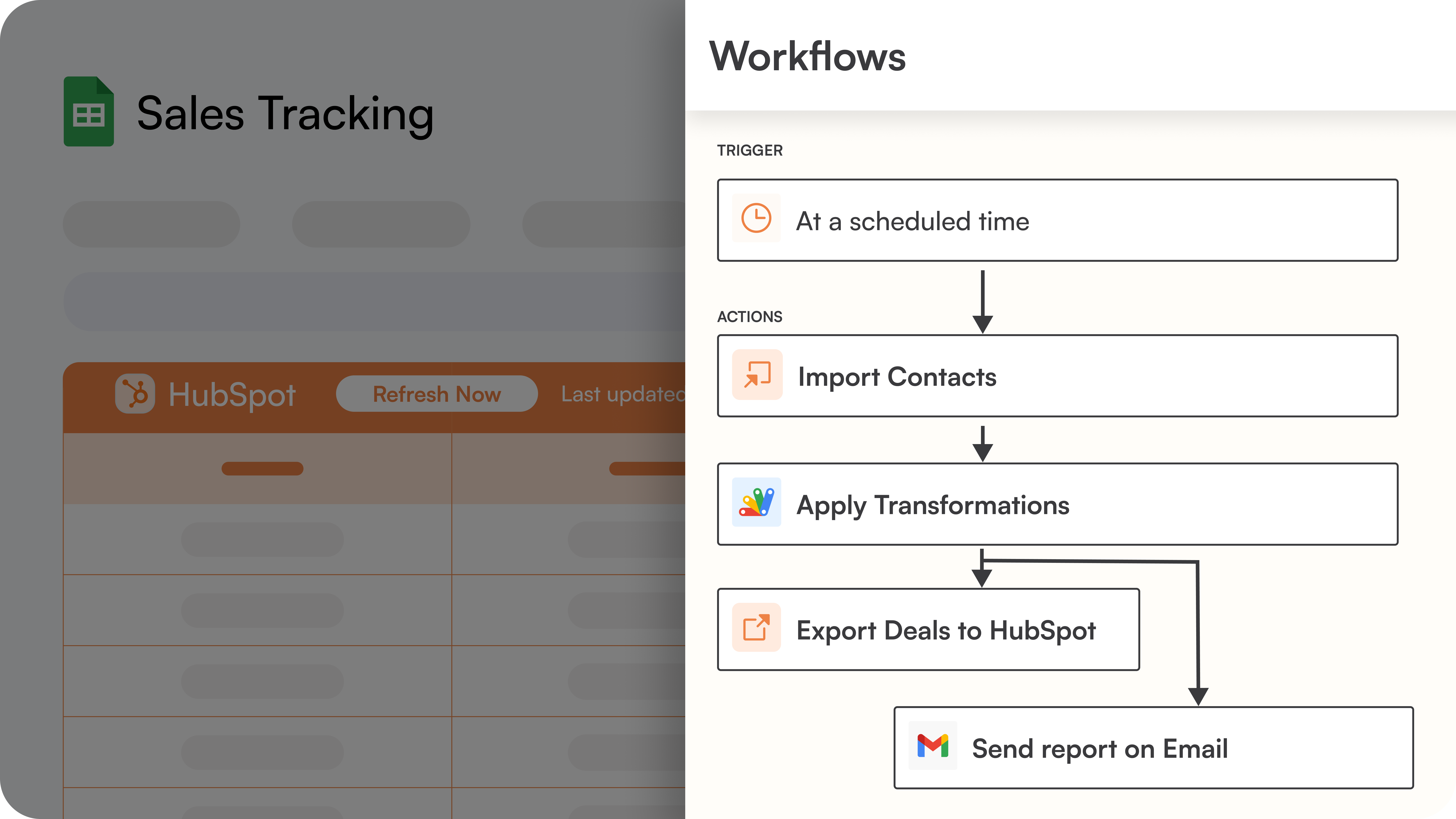Click the clock icon on the trigger step
Screen dimensions: 1456x819
pos(756,219)
